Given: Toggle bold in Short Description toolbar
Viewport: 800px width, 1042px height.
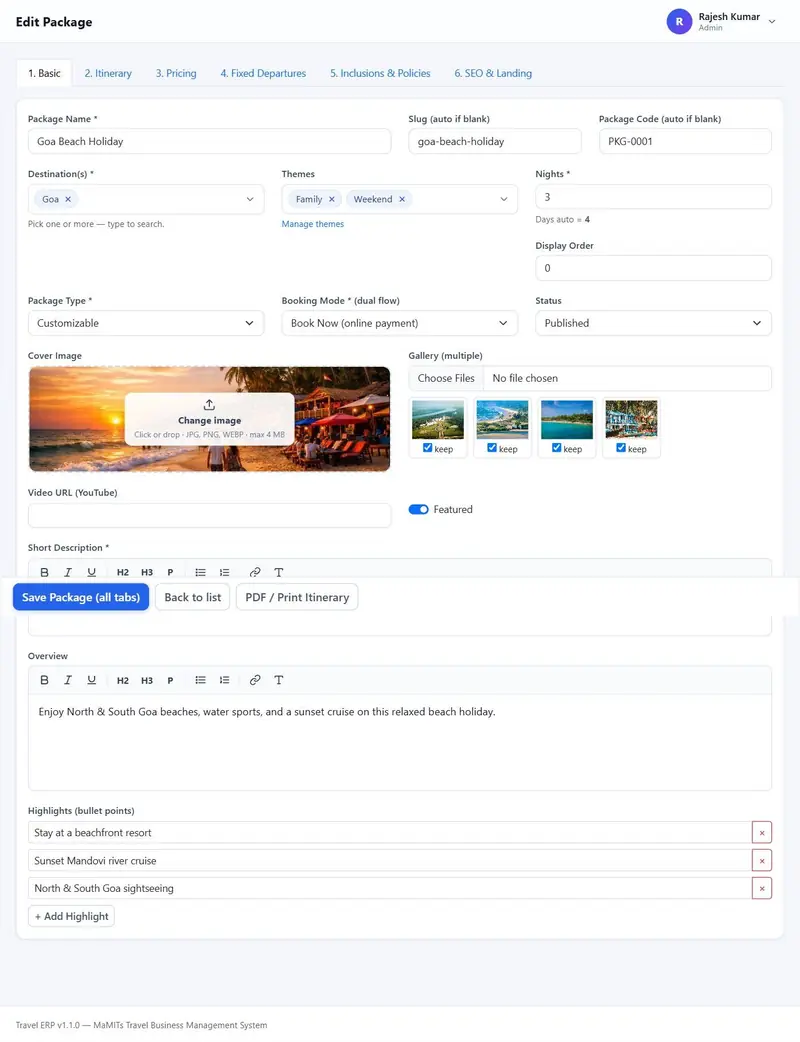Looking at the screenshot, I should [45, 572].
